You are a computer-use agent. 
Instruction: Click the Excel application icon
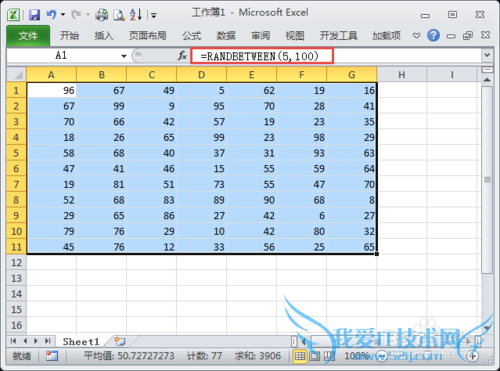14,15
